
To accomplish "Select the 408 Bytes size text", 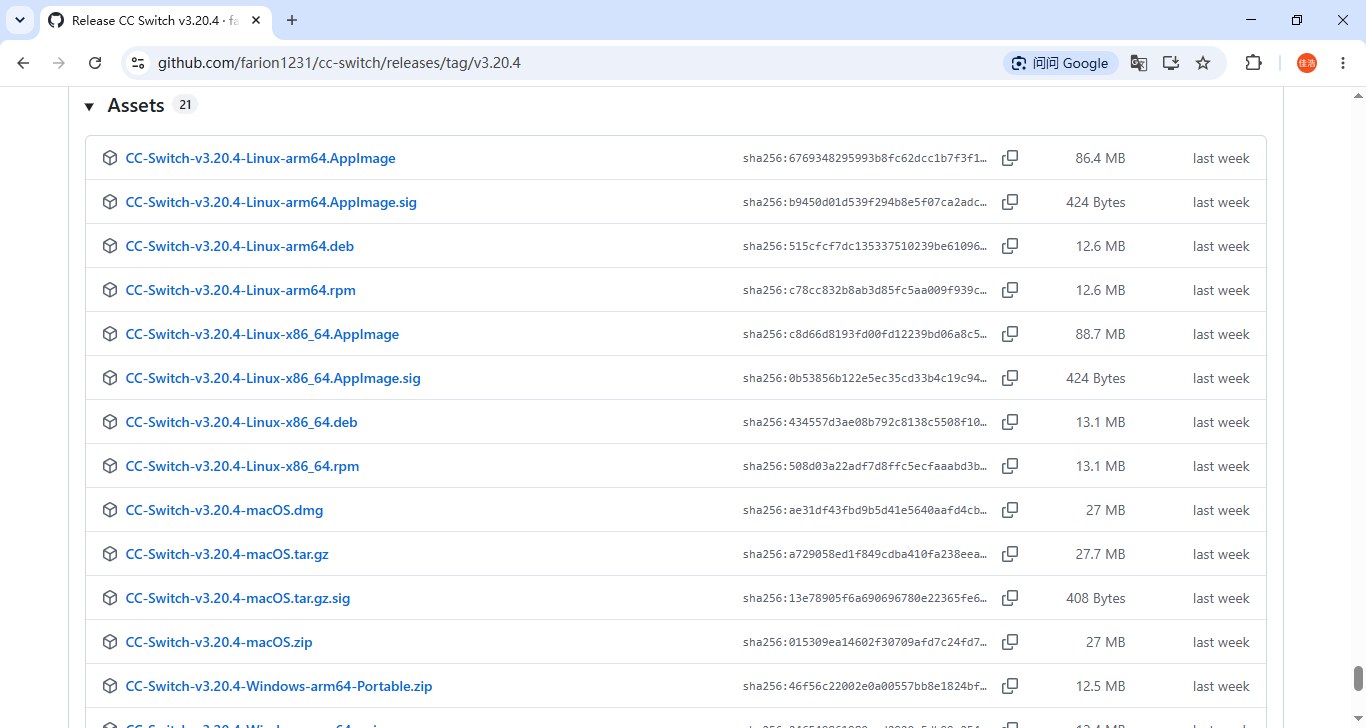I will pyautogui.click(x=1095, y=598).
